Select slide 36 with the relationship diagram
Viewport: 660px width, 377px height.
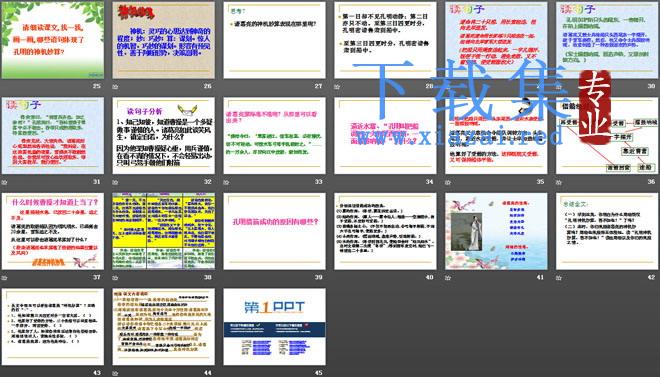[x=607, y=135]
